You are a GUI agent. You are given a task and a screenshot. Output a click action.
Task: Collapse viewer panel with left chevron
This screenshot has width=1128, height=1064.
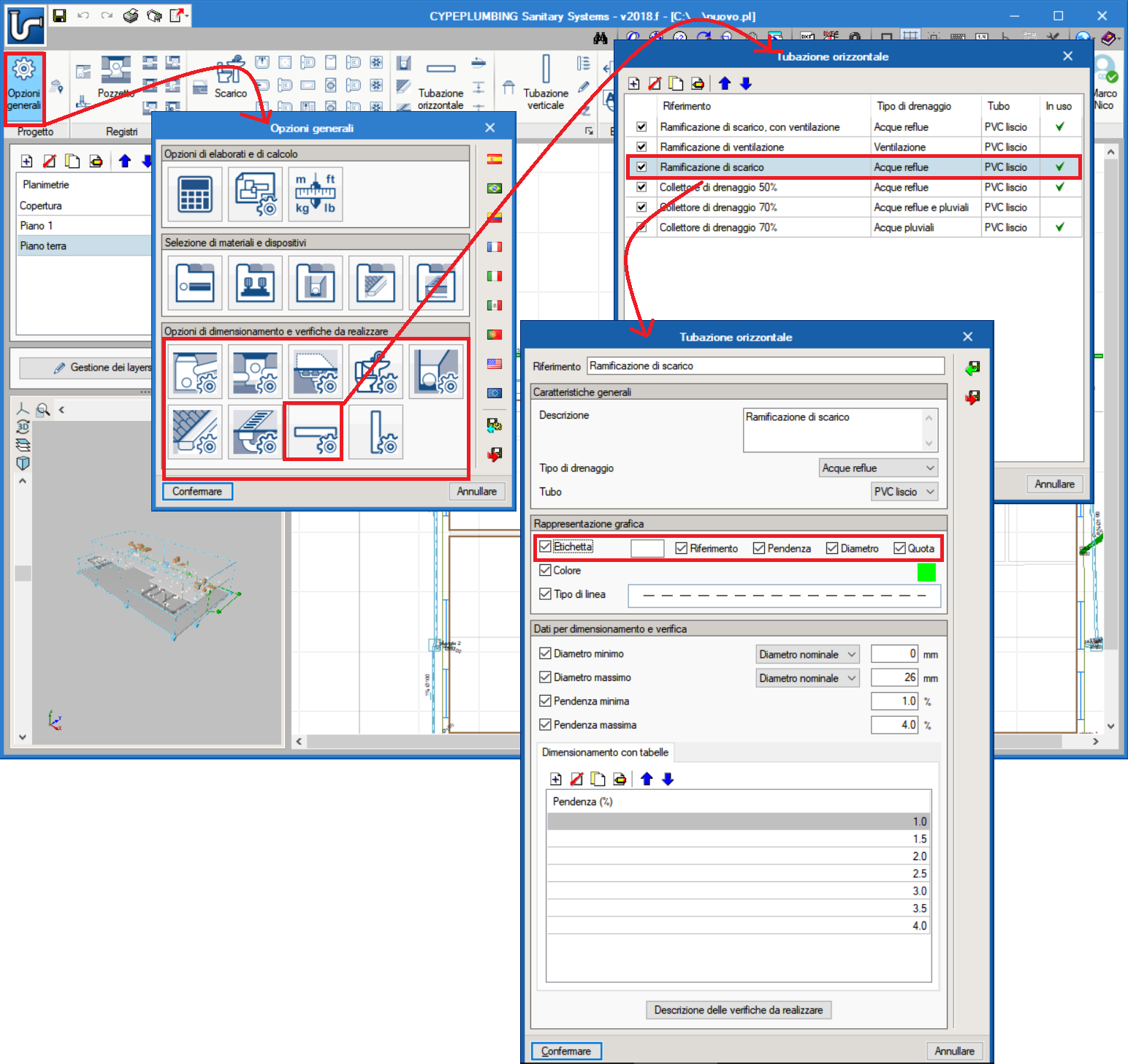point(61,410)
